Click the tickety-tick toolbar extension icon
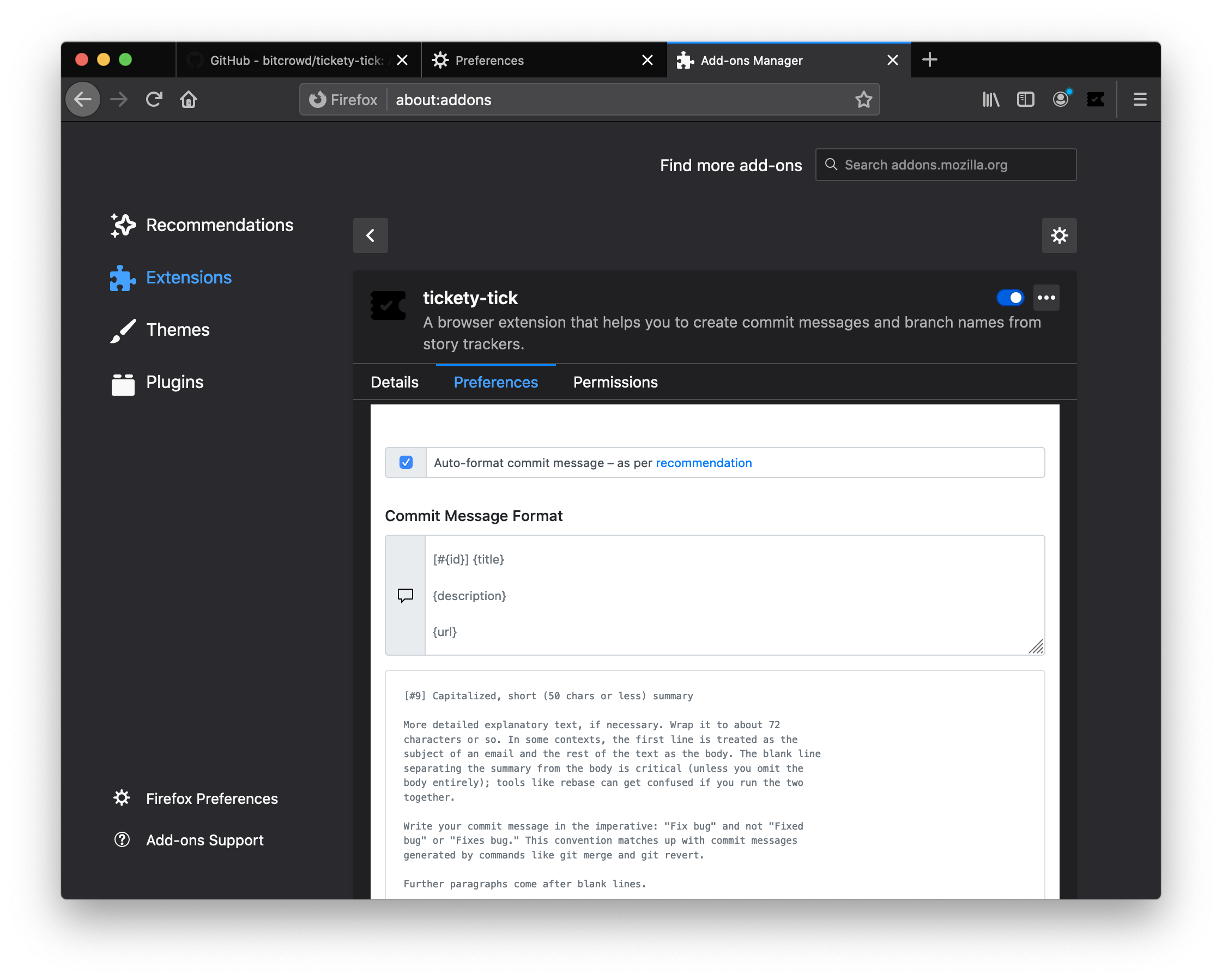The image size is (1222, 980). click(1095, 100)
